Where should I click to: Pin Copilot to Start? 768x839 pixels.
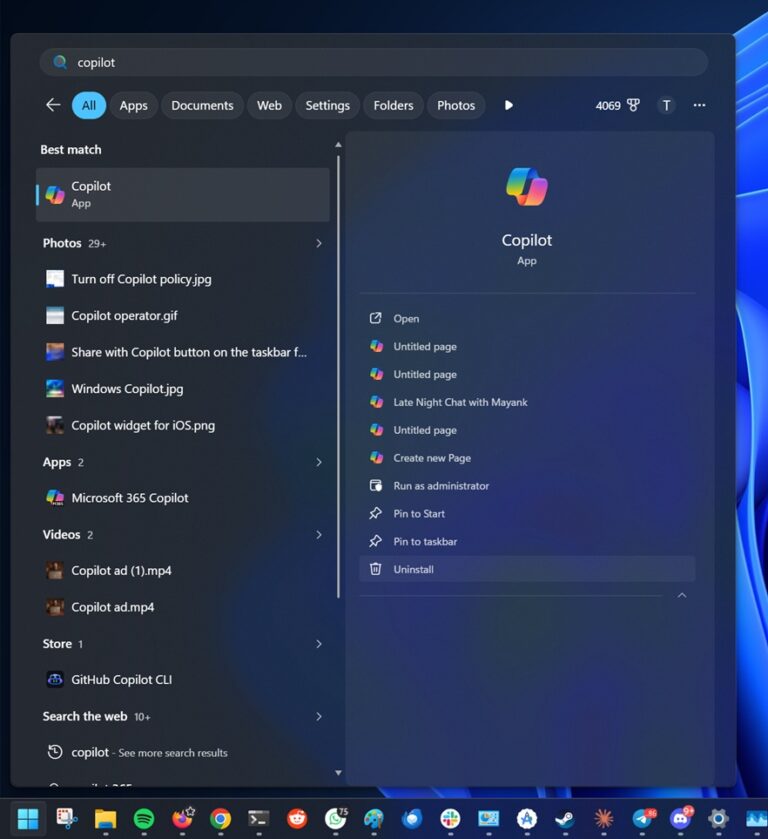coord(527,513)
